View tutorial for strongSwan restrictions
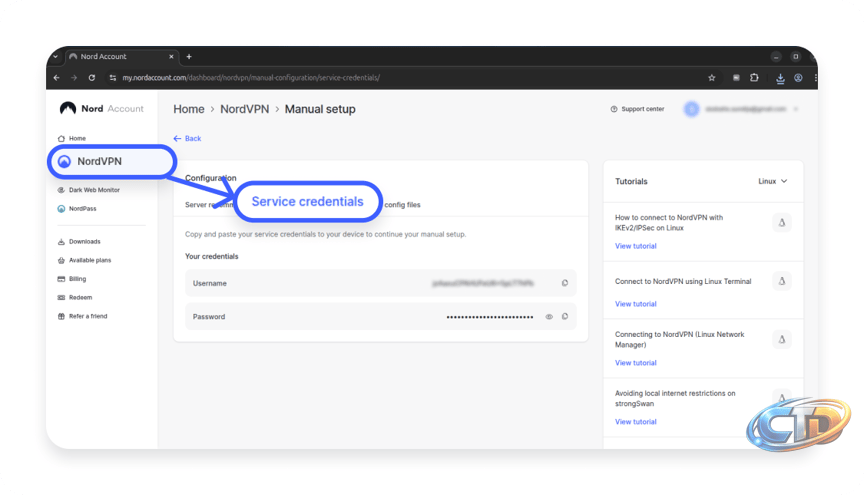Image resolution: width=864 pixels, height=495 pixels. (635, 422)
